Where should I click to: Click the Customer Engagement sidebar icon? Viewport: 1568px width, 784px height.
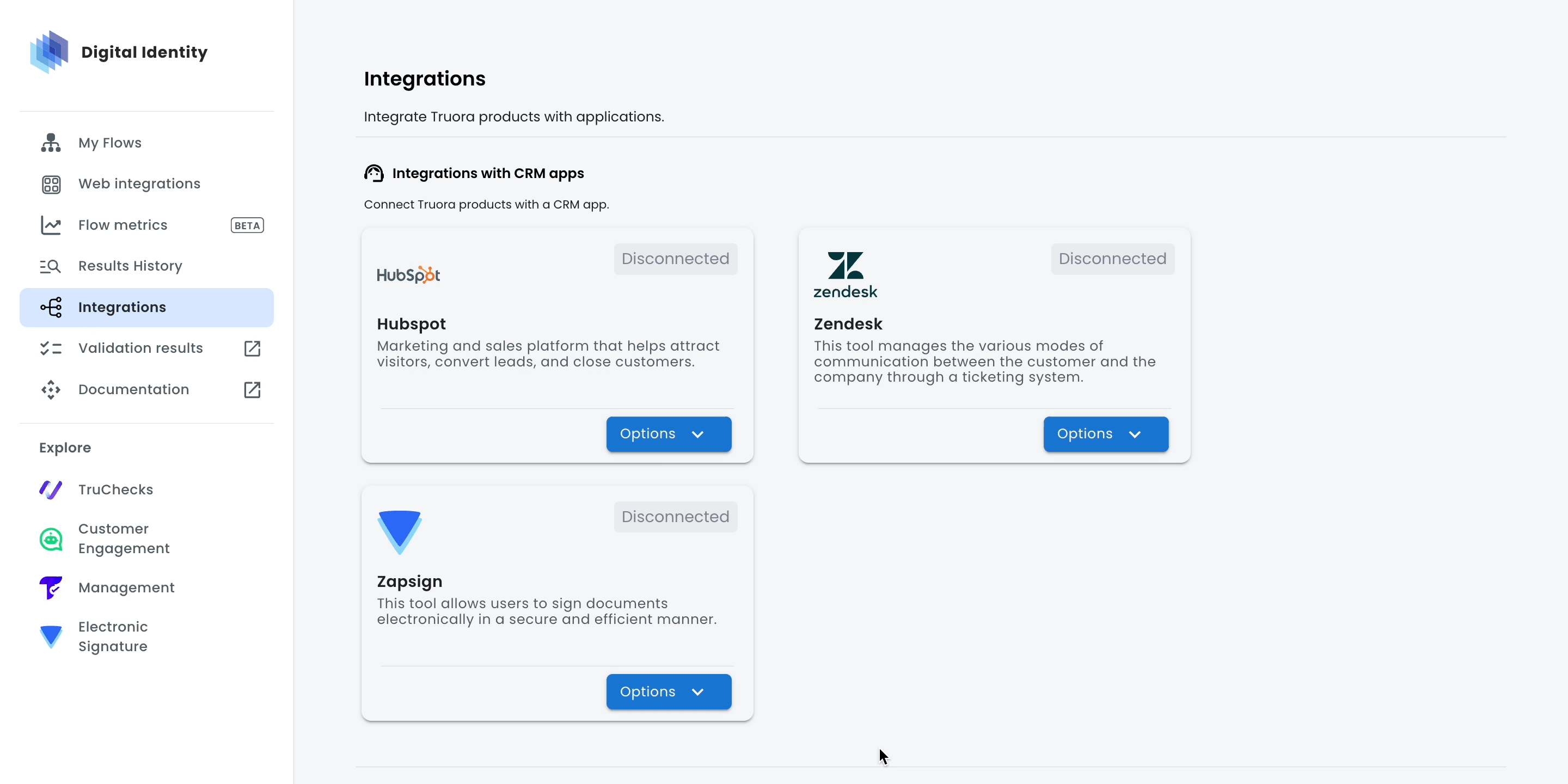[51, 538]
